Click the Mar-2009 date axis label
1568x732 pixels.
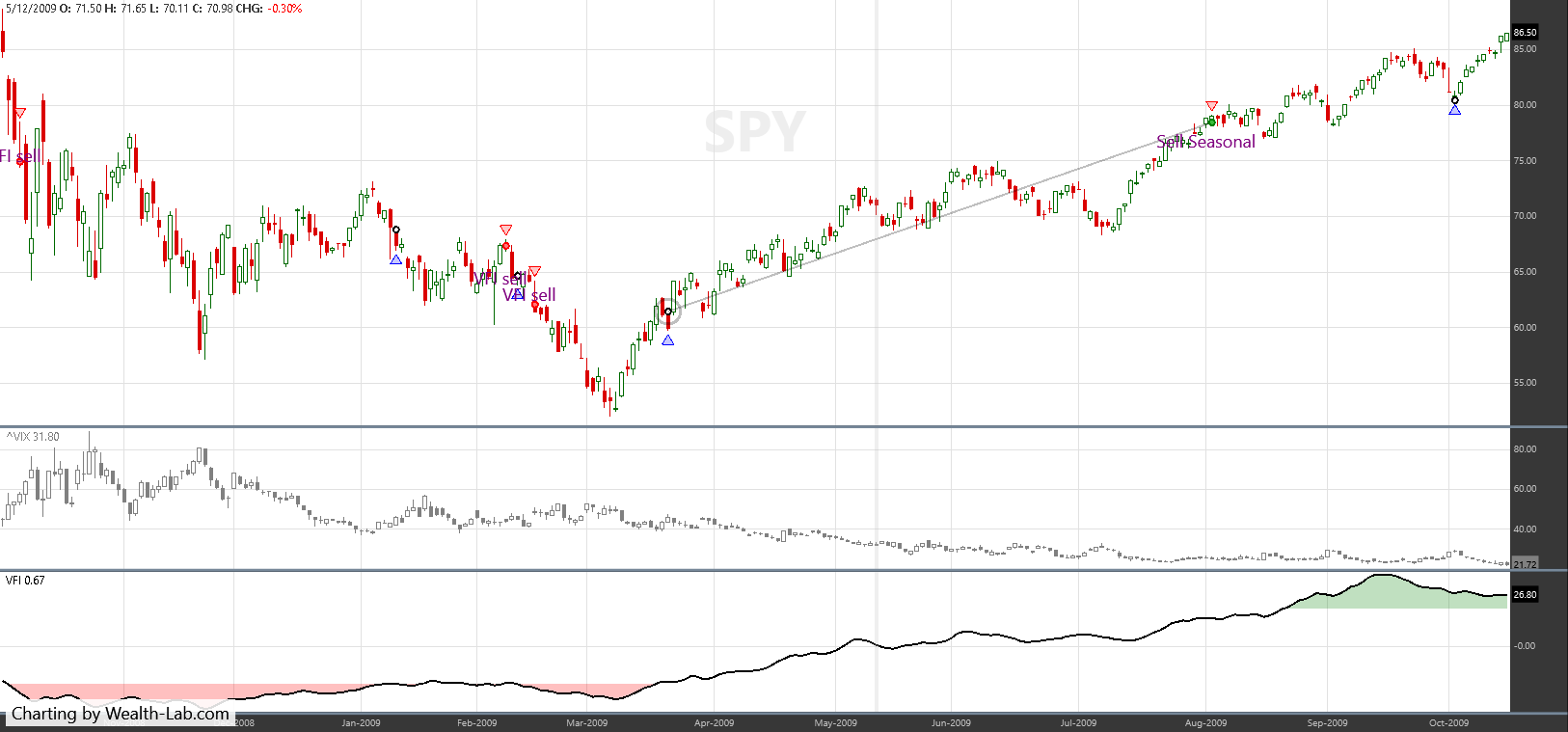tap(586, 723)
